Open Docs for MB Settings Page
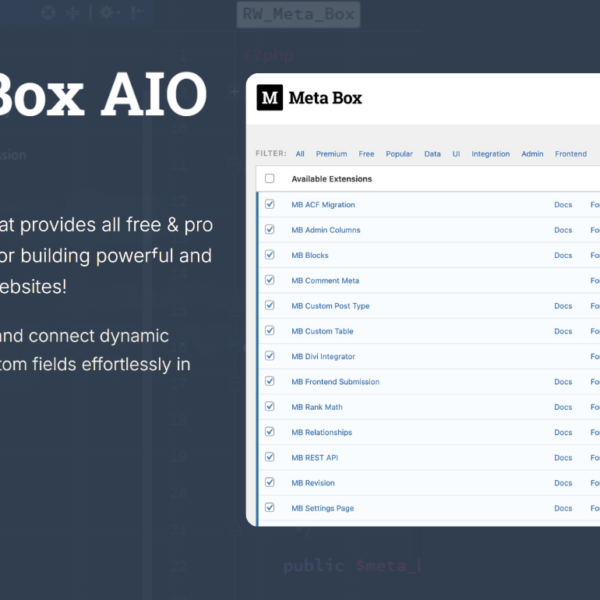 click(x=563, y=508)
